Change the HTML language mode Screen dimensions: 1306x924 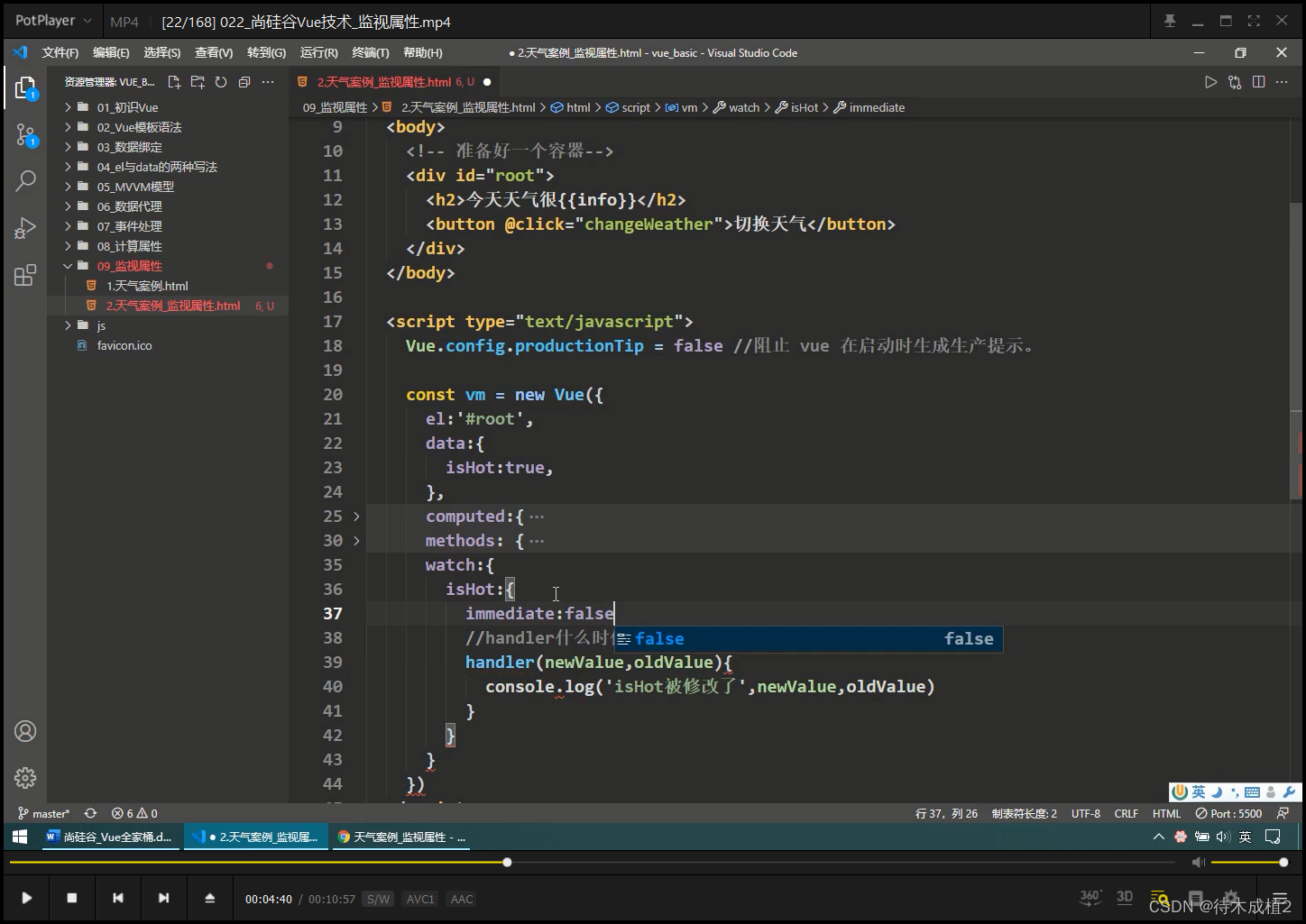pos(1166,813)
